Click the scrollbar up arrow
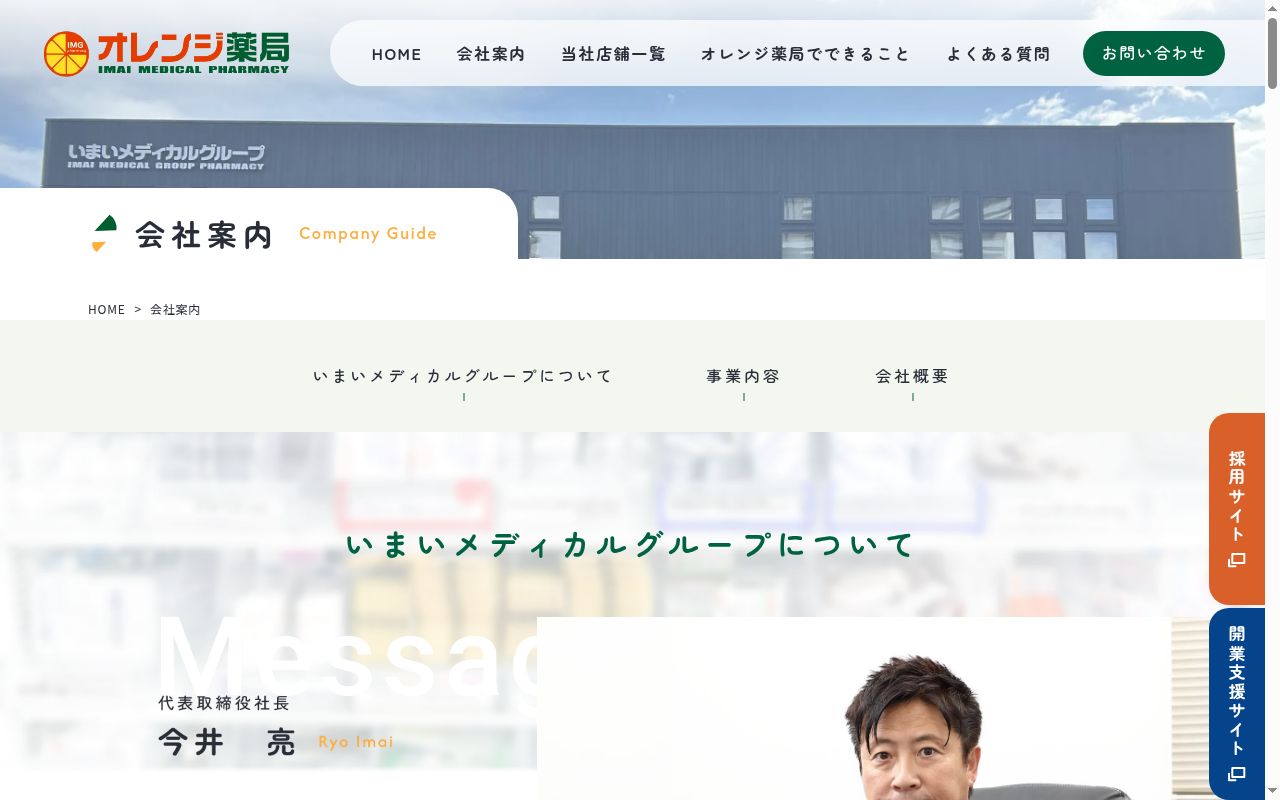Viewport: 1280px width, 800px height. [x=1272, y=8]
